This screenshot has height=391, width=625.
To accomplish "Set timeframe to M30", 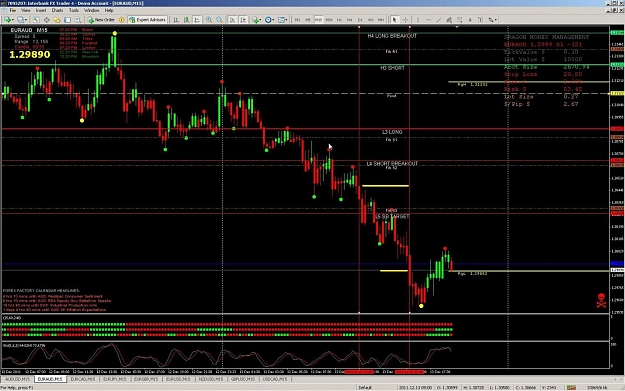I will (x=329, y=20).
